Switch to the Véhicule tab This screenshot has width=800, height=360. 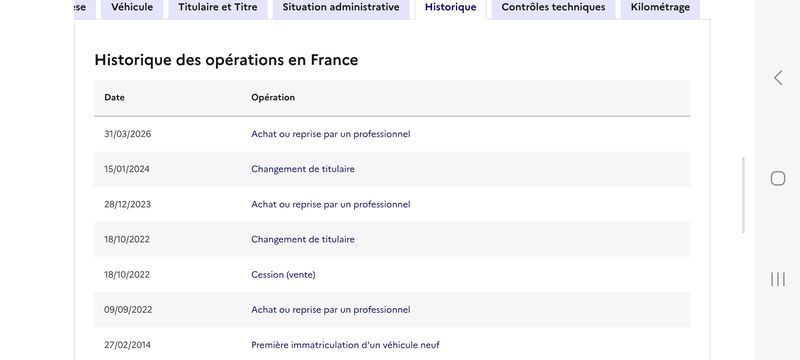(132, 8)
